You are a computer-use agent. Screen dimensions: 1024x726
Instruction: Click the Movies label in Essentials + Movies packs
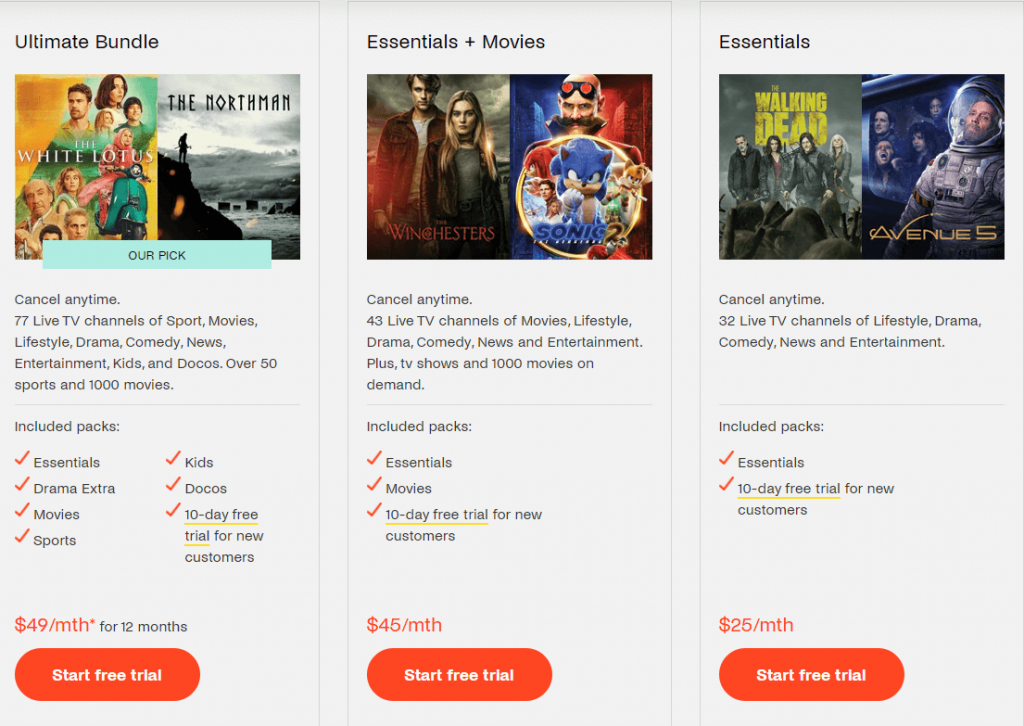tap(409, 488)
